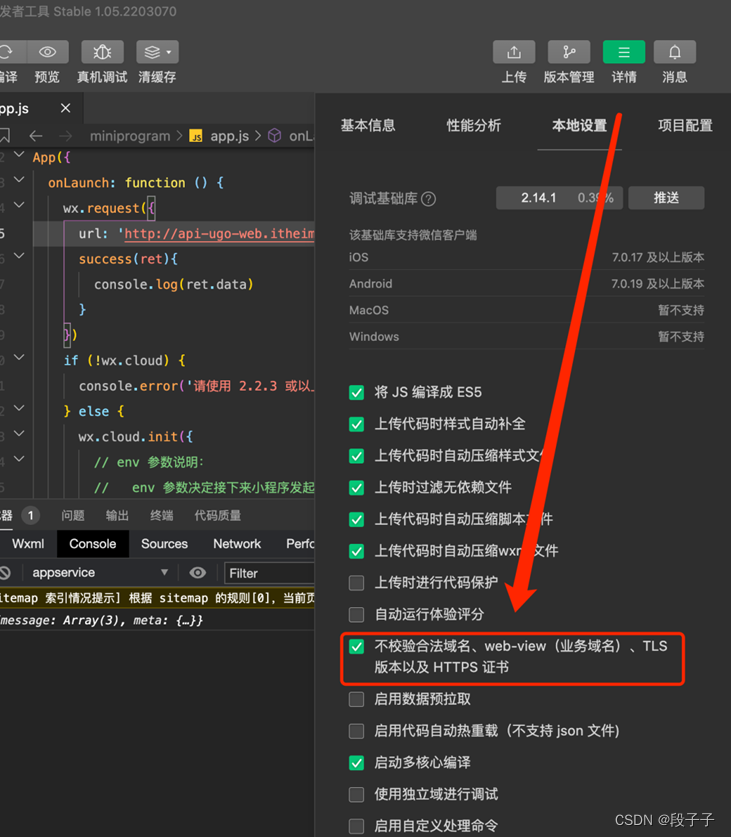Click the console.log(ret.data) code line

(x=174, y=285)
